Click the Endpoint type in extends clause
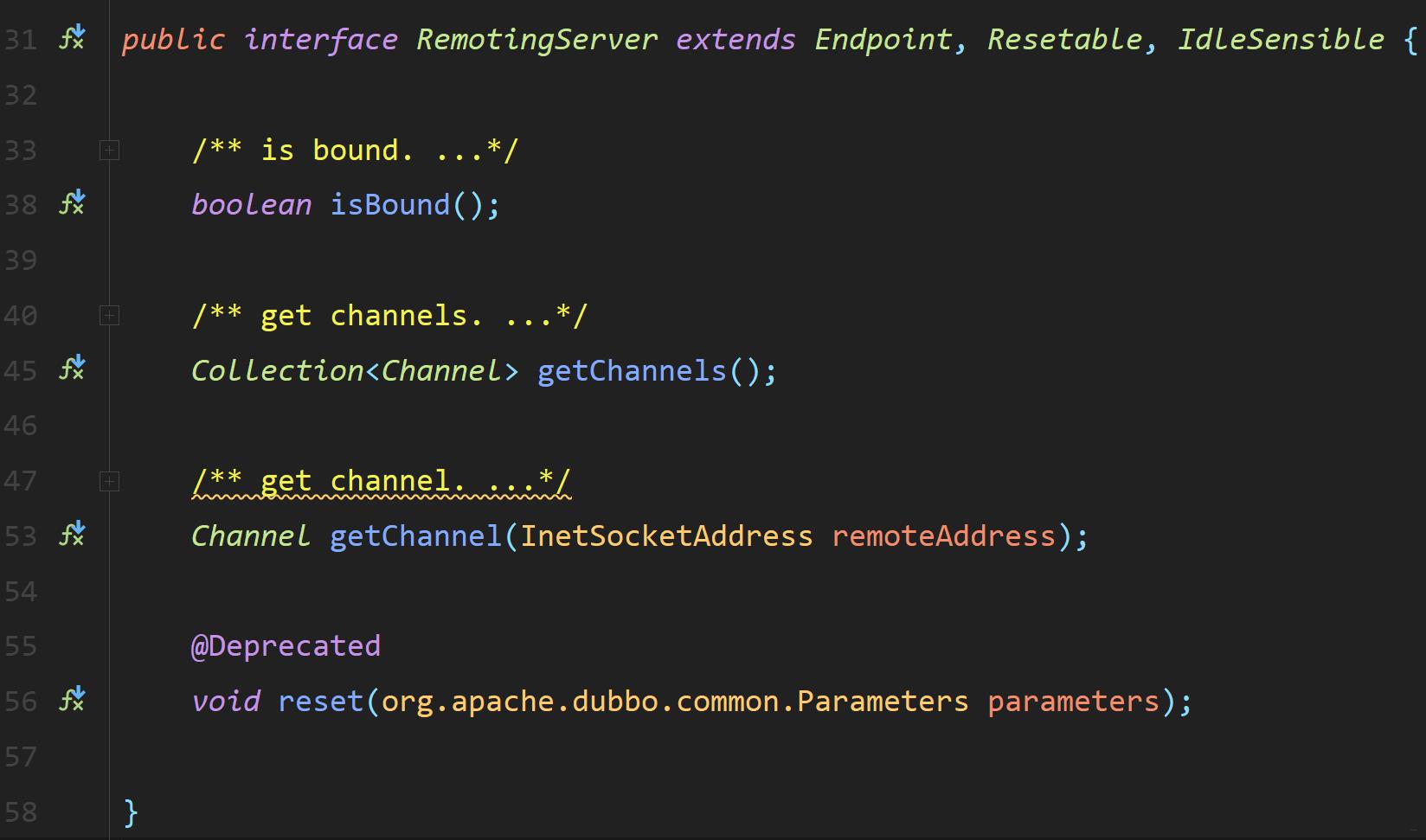 point(883,40)
